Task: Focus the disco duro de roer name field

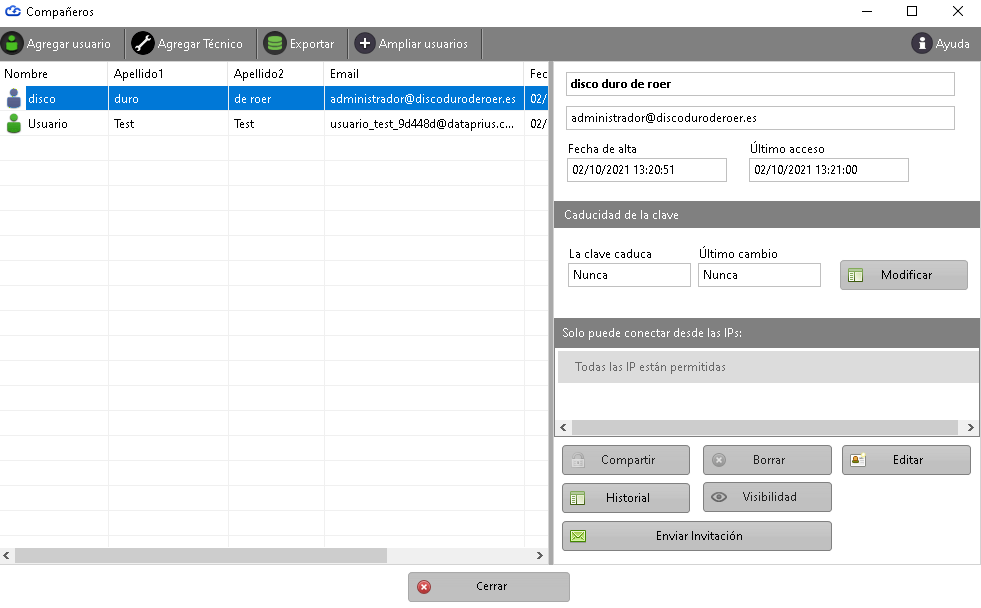Action: click(x=760, y=84)
